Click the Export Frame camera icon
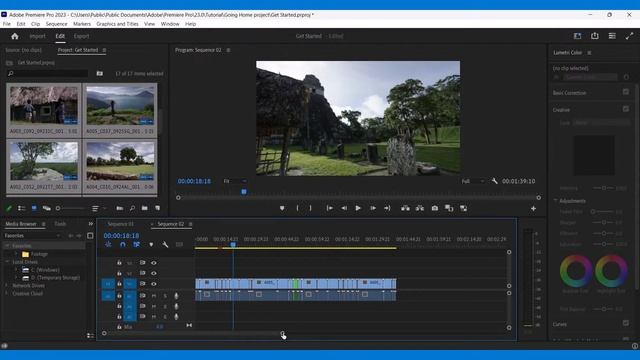Screen dimensions: 640x360 pos(435,208)
